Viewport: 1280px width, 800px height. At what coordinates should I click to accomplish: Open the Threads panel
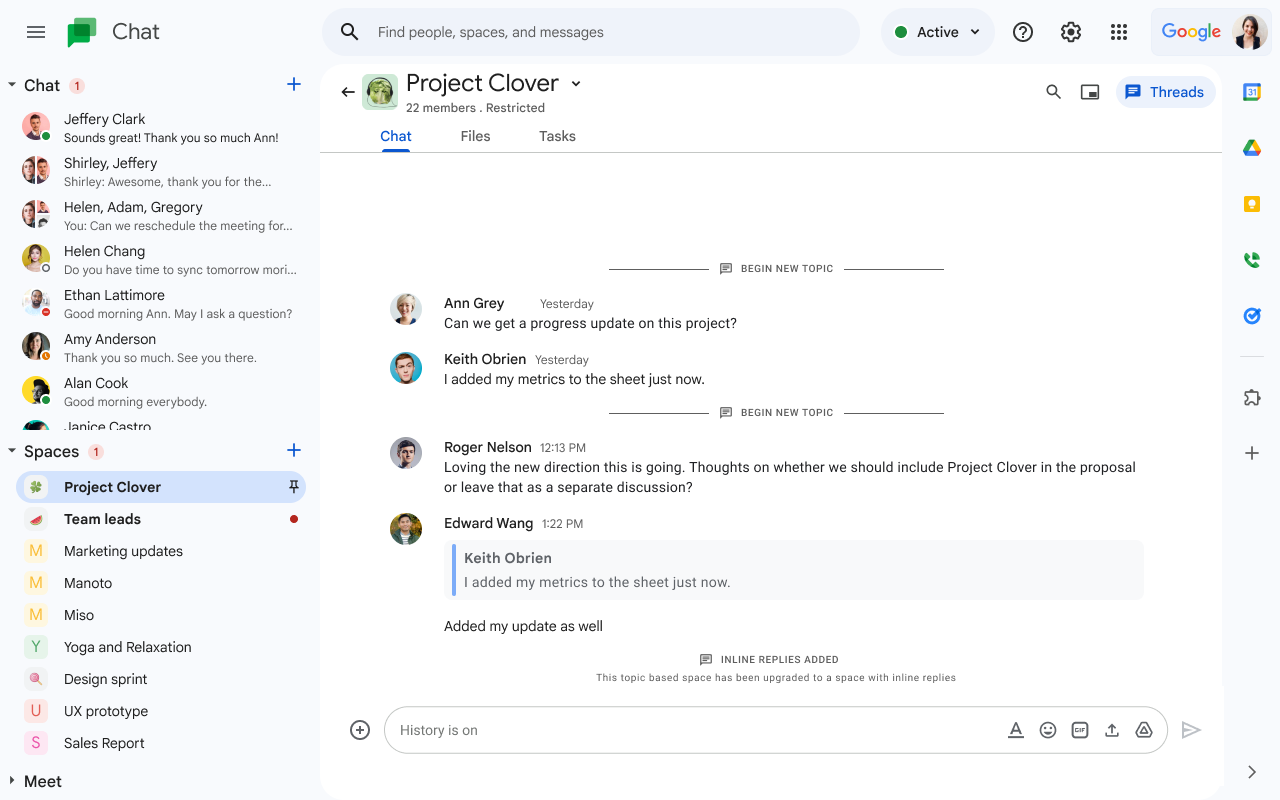(1165, 92)
